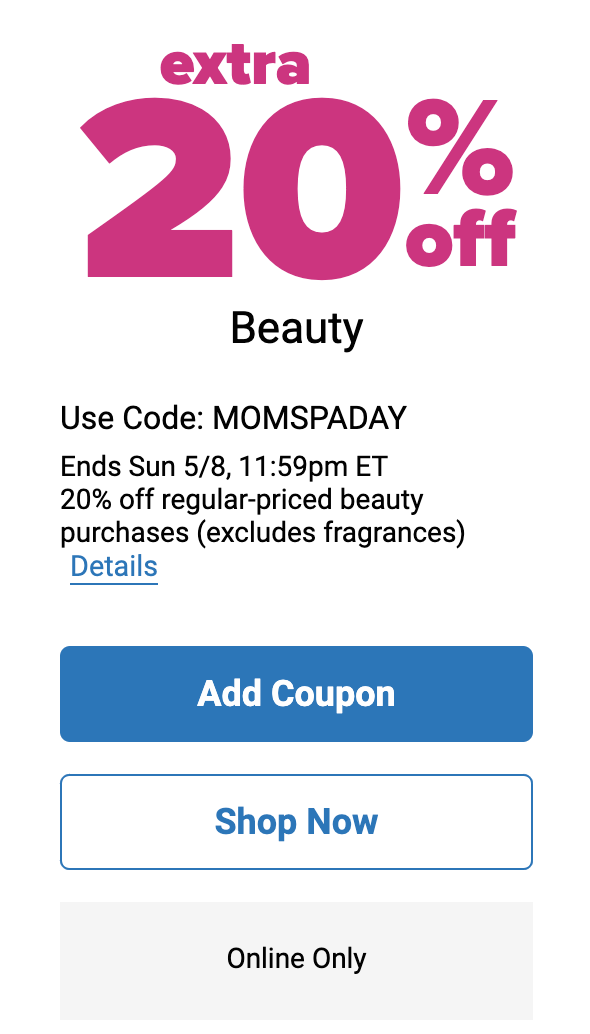Click the word 'Coupon' on blue button
This screenshot has height=1034, width=590.
tap(333, 695)
